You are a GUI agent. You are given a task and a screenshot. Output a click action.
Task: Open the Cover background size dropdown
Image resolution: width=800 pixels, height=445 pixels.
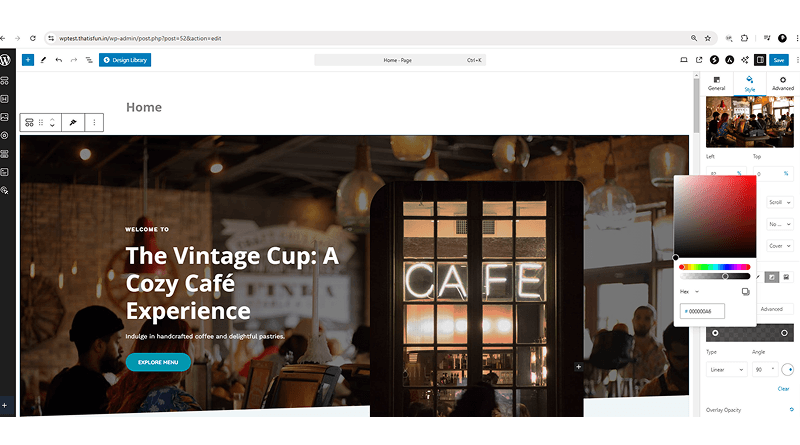pyautogui.click(x=780, y=246)
